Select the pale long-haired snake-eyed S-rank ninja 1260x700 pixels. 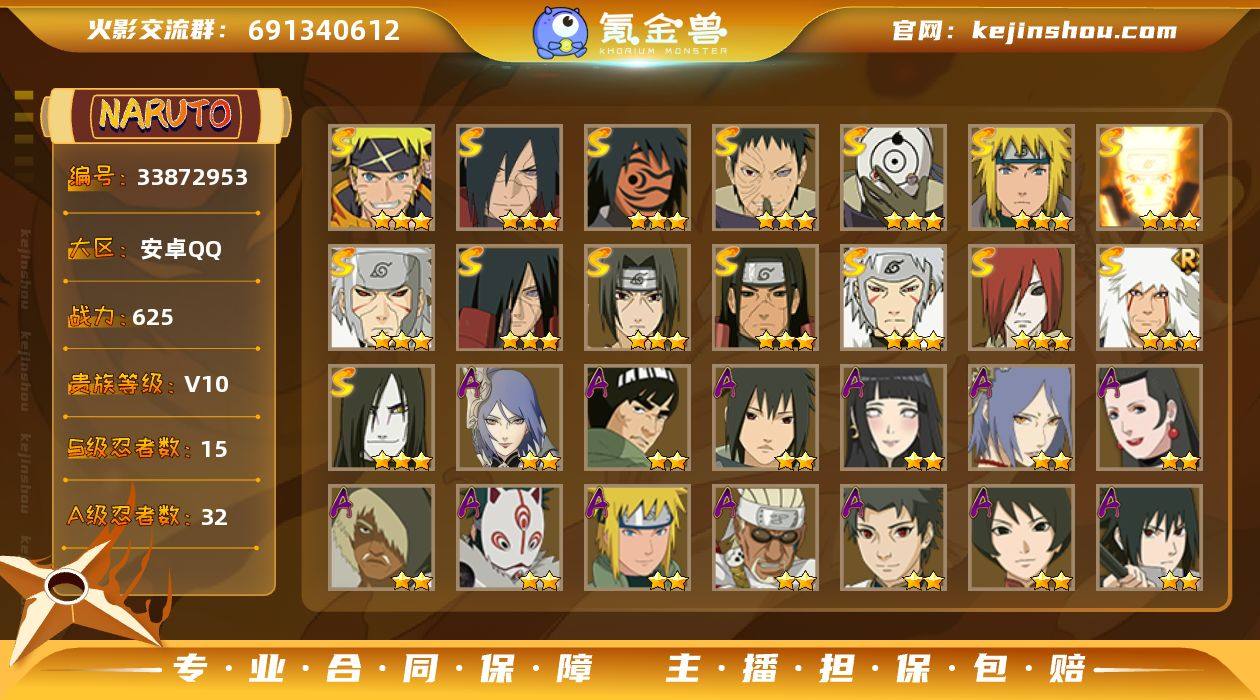tap(381, 418)
